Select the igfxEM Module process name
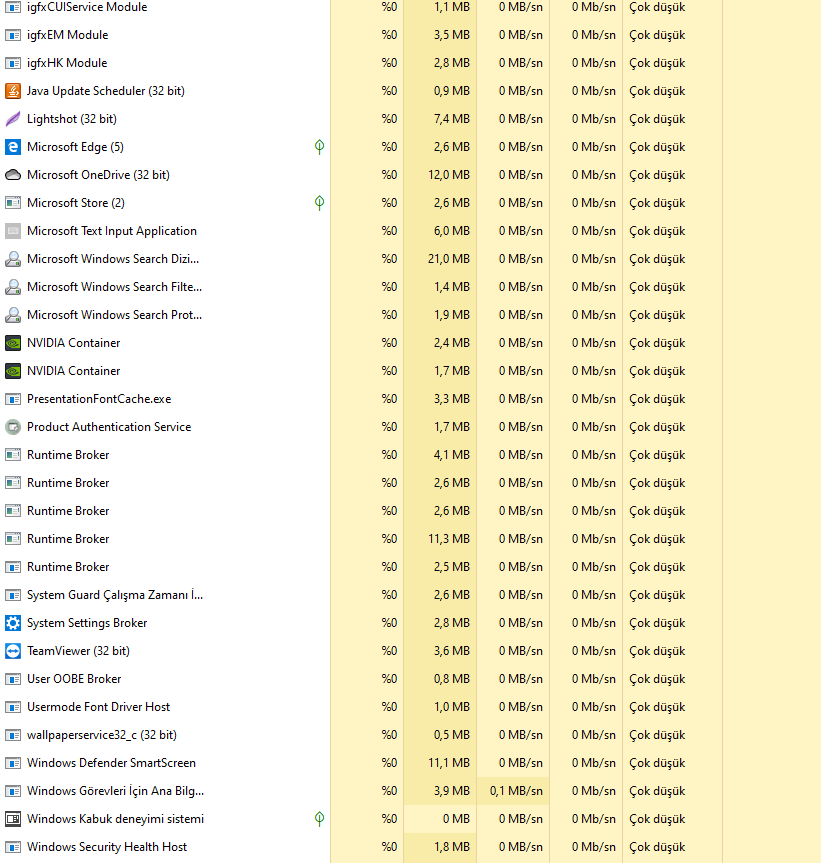 (x=68, y=35)
